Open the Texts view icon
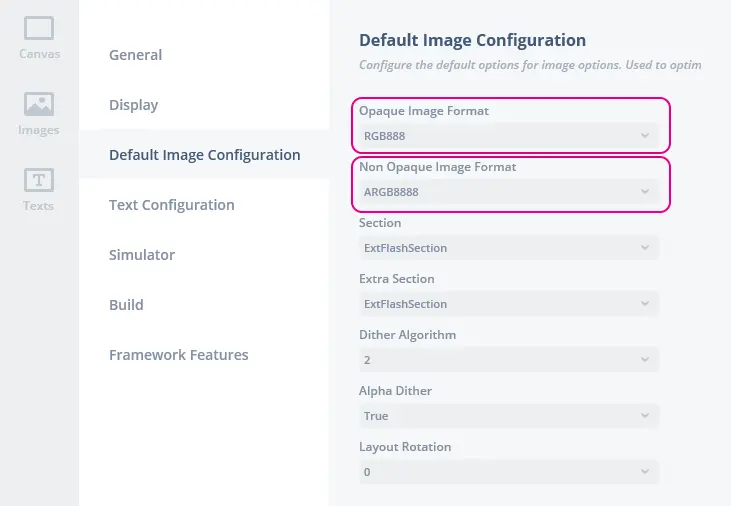Image resolution: width=731 pixels, height=506 pixels. click(39, 189)
